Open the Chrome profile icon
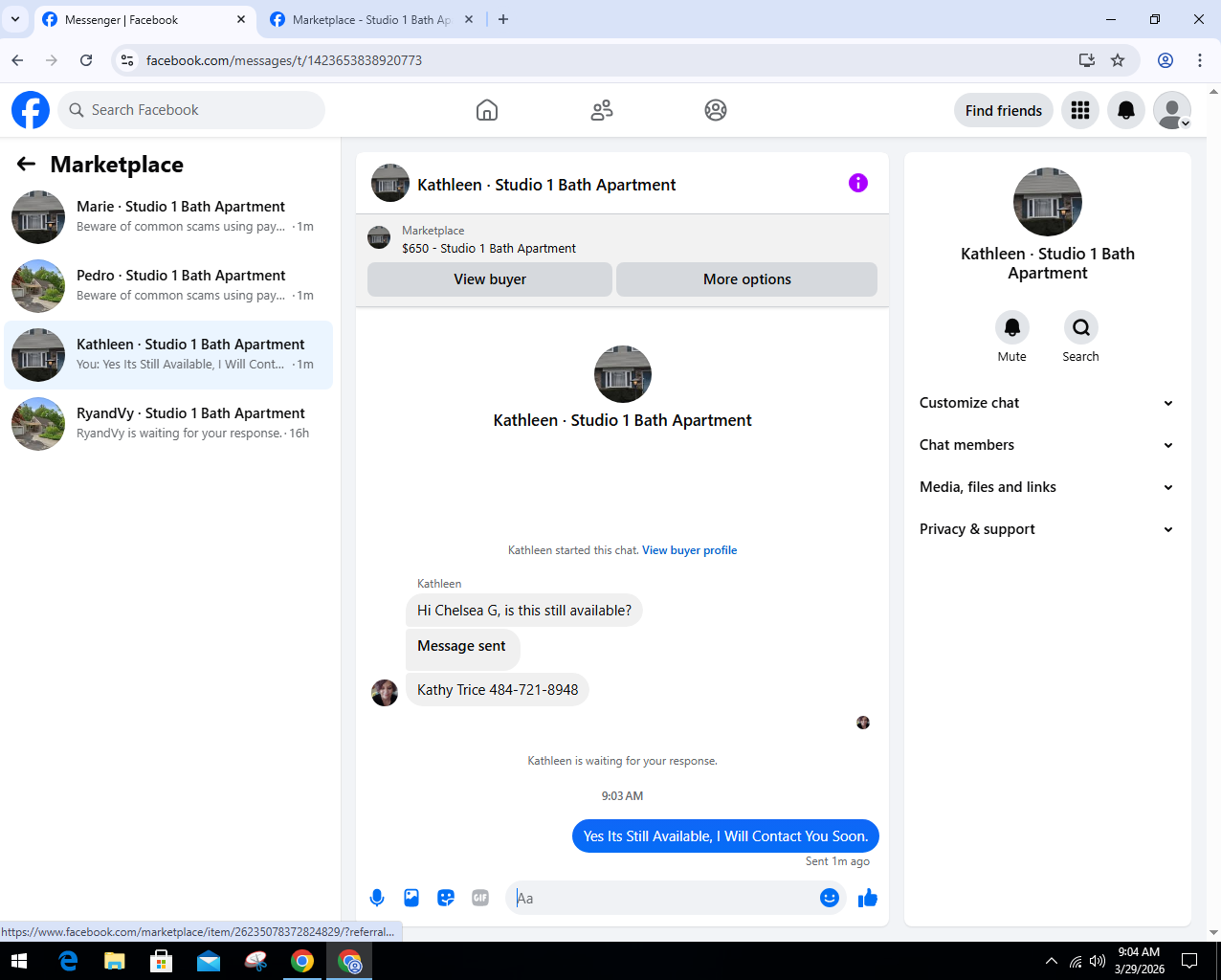The image size is (1221, 980). (1165, 60)
